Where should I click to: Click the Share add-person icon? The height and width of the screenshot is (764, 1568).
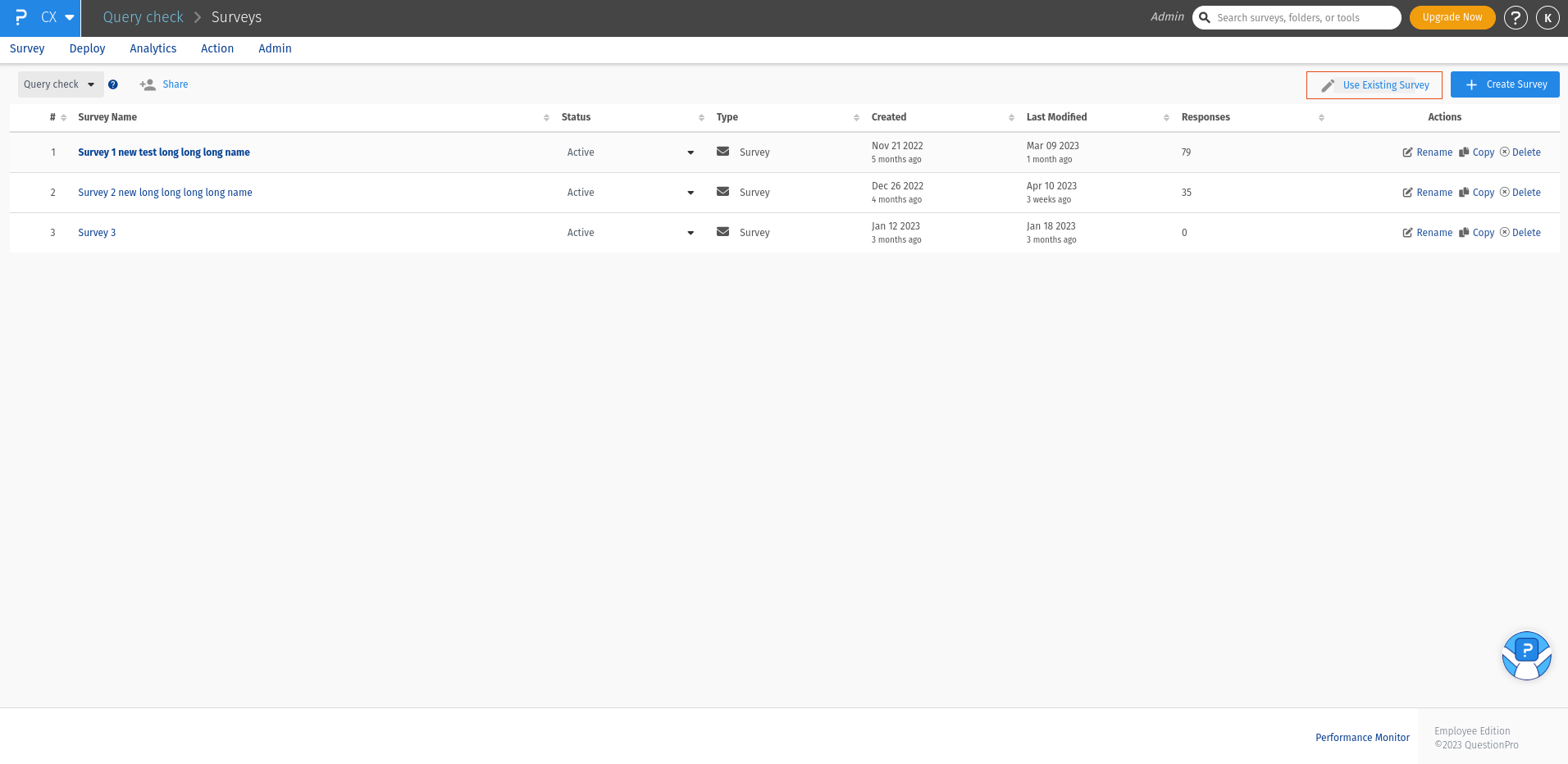(x=148, y=84)
